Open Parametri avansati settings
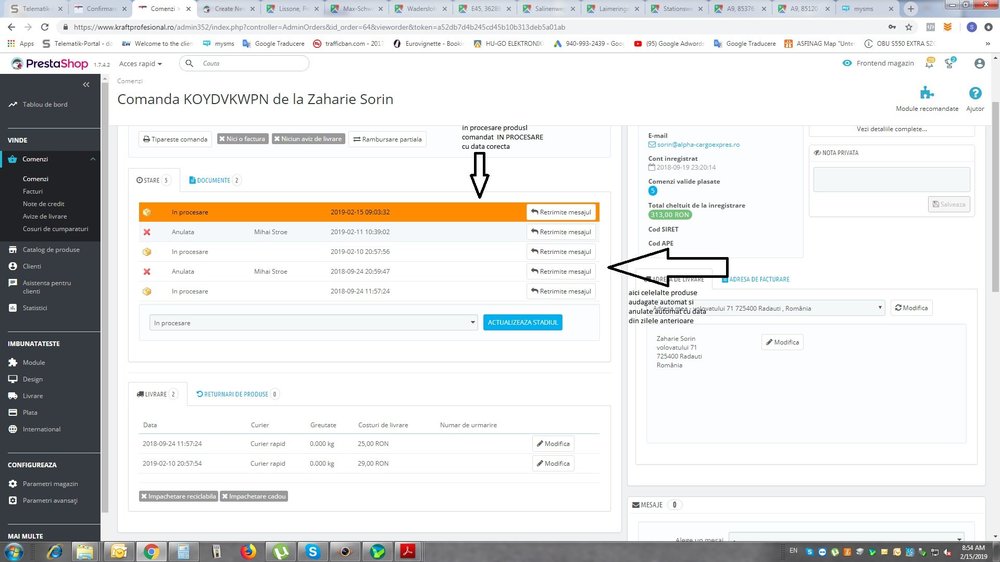The height and width of the screenshot is (562, 1000). pos(50,500)
